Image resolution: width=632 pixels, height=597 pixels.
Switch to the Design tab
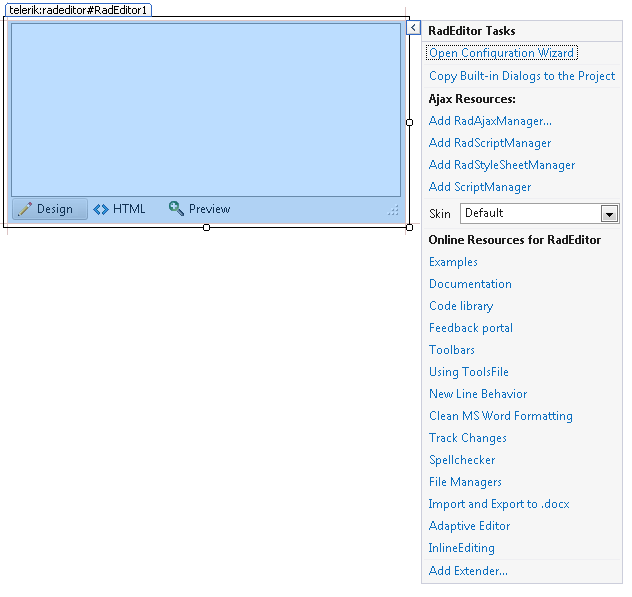point(50,209)
